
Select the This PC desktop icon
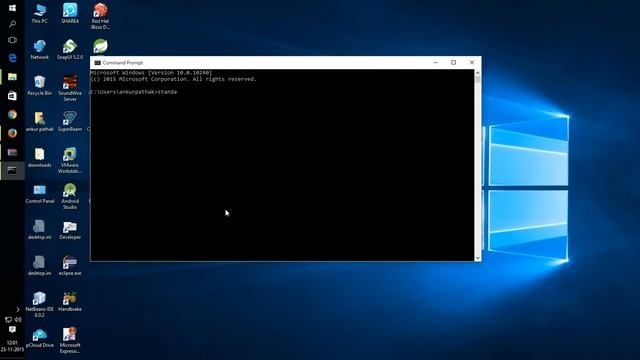coord(40,13)
